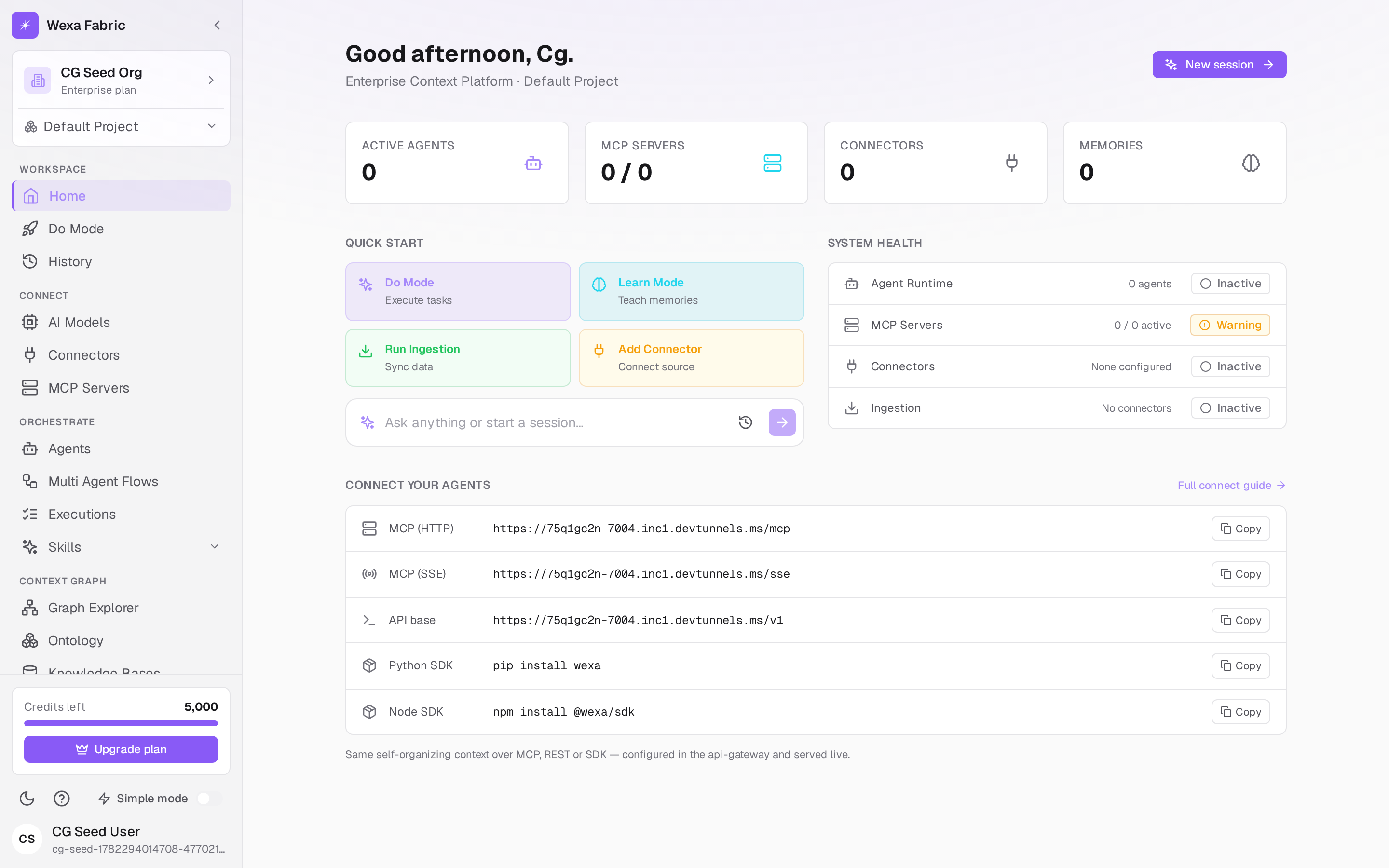Open the Default Project dropdown
The height and width of the screenshot is (868, 1389).
(121, 126)
